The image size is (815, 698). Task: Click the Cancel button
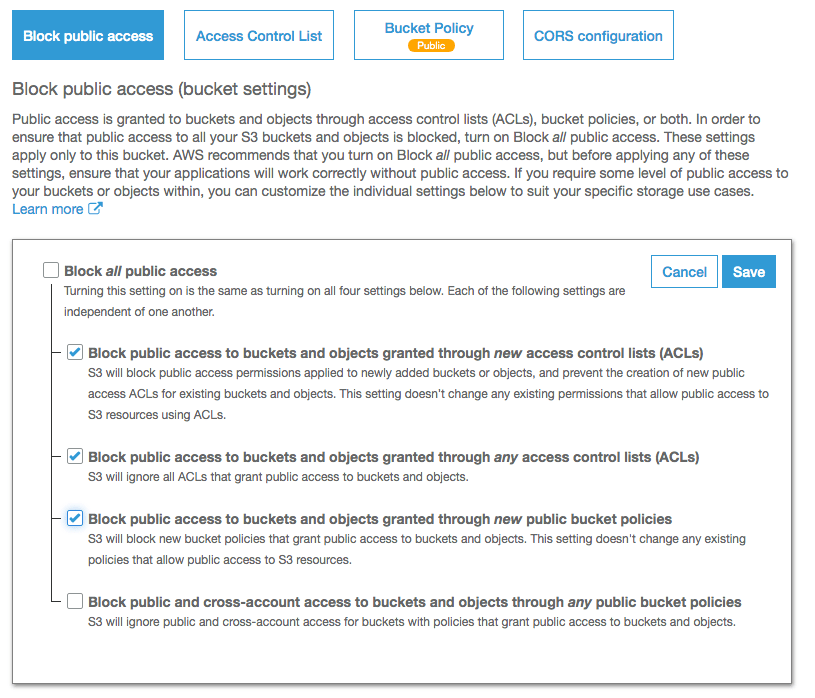point(684,271)
